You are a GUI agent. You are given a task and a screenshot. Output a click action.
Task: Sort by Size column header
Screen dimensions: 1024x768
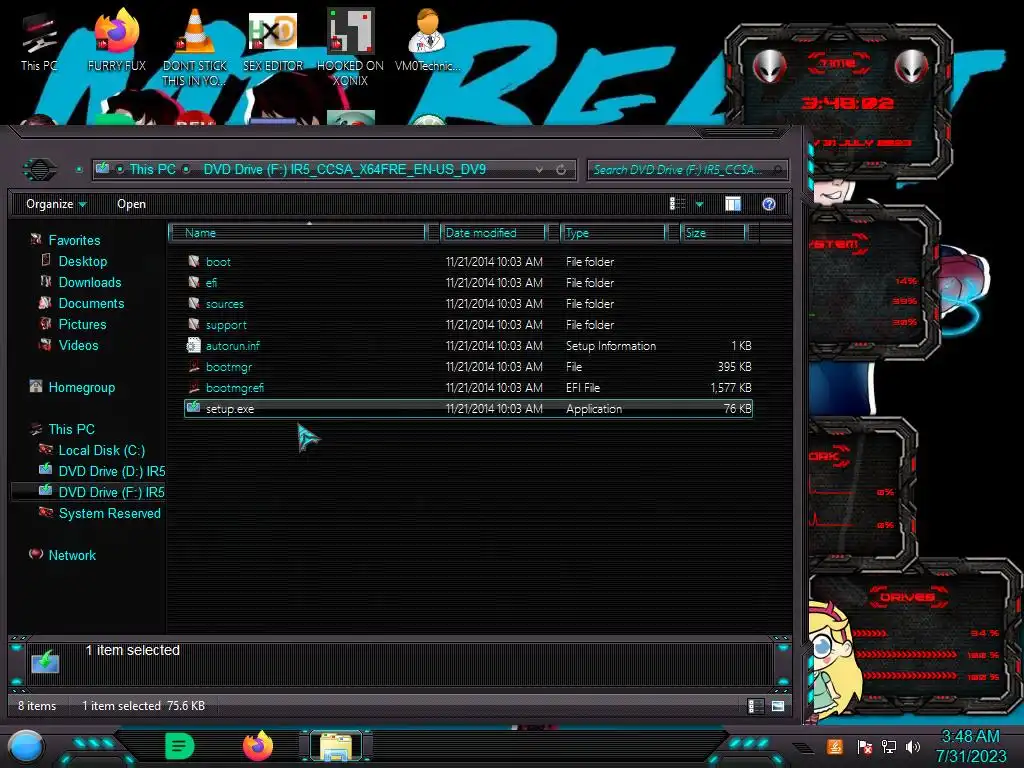pyautogui.click(x=713, y=232)
